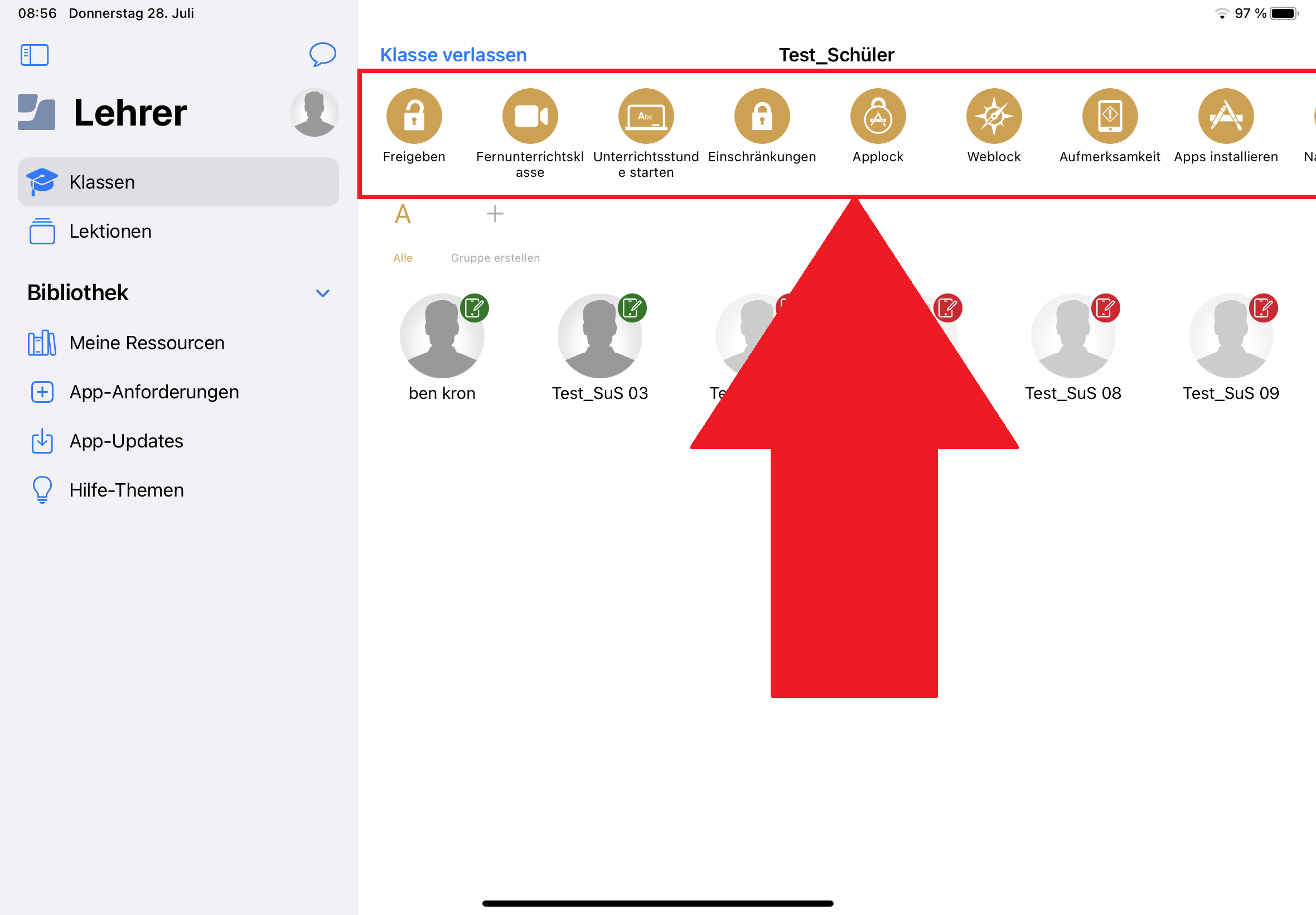Screen dimensions: 1316x915
Task: Activate the Weblock compass icon
Action: (x=994, y=116)
